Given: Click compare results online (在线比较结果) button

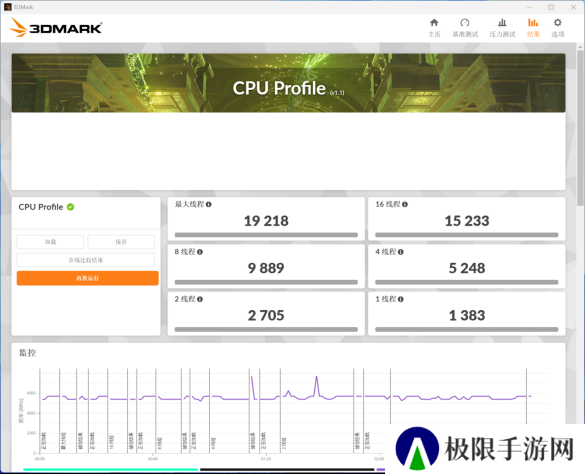Looking at the screenshot, I should pos(85,260).
